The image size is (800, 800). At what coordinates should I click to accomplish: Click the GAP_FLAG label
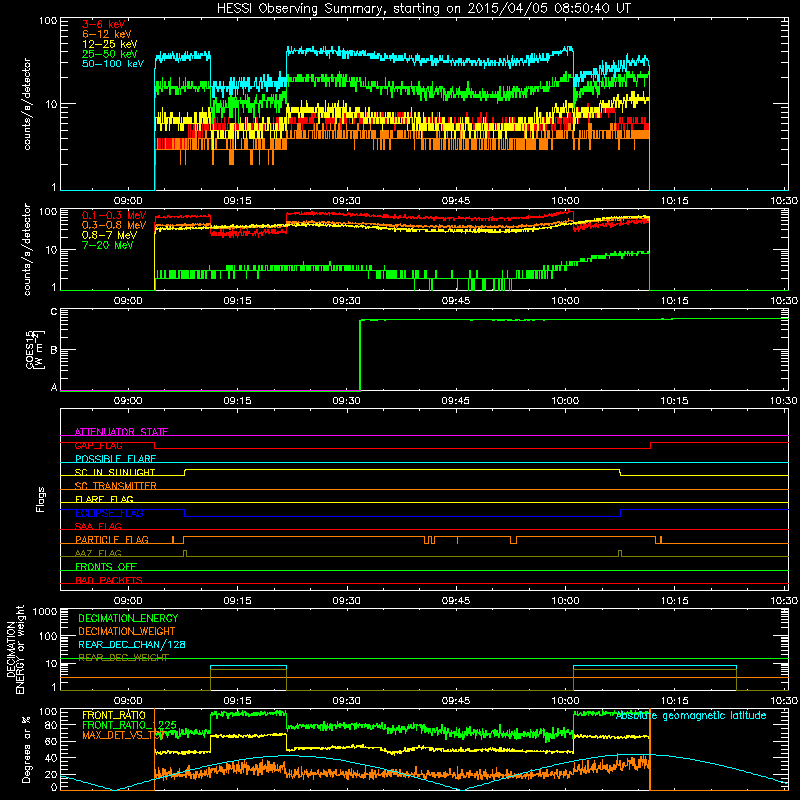tap(98, 445)
